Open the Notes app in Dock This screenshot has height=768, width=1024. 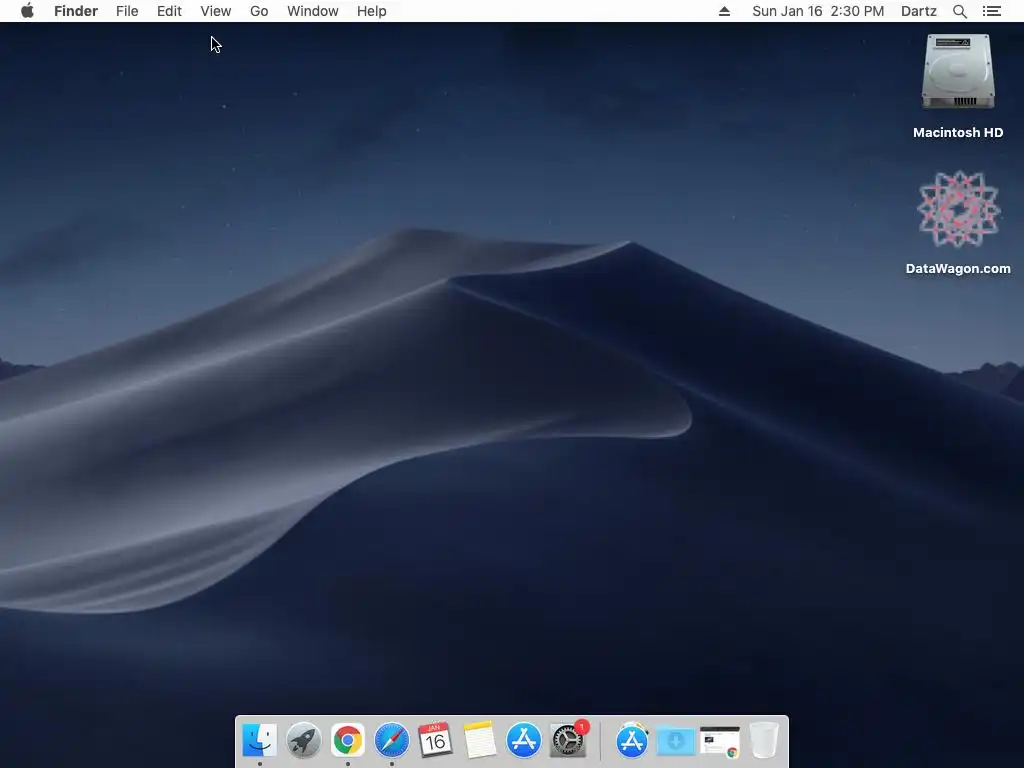tap(479, 741)
